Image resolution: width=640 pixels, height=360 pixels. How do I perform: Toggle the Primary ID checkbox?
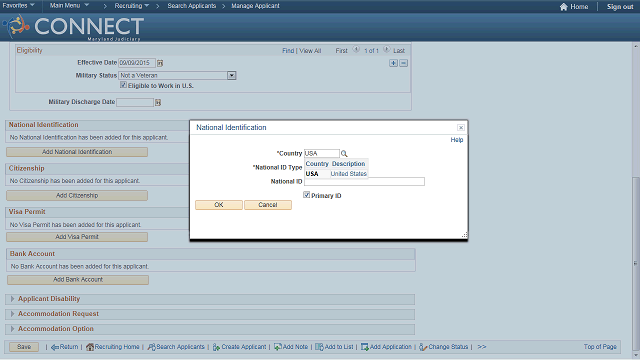(307, 195)
